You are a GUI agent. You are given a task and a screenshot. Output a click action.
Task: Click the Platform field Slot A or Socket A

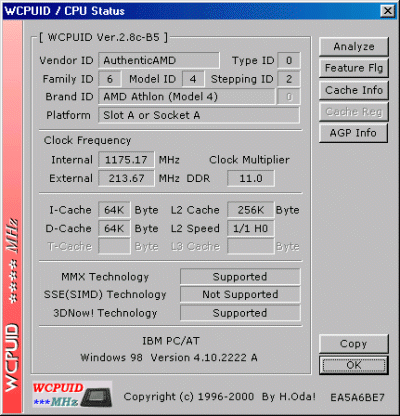[199, 115]
